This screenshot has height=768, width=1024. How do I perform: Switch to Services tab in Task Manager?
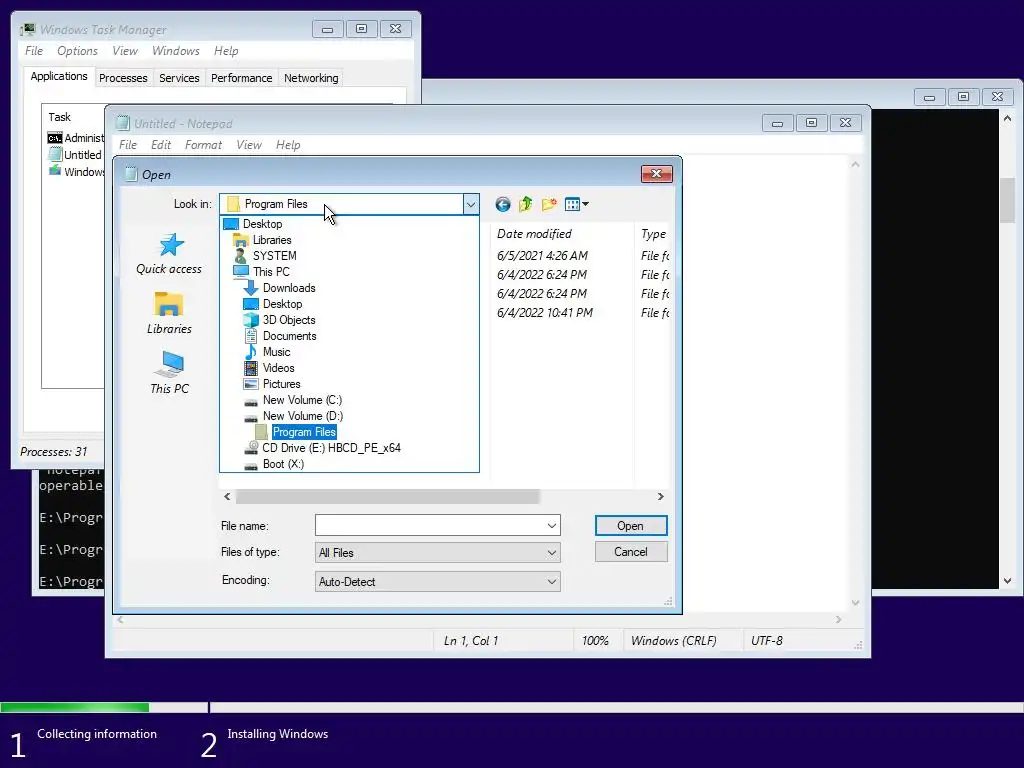click(179, 78)
